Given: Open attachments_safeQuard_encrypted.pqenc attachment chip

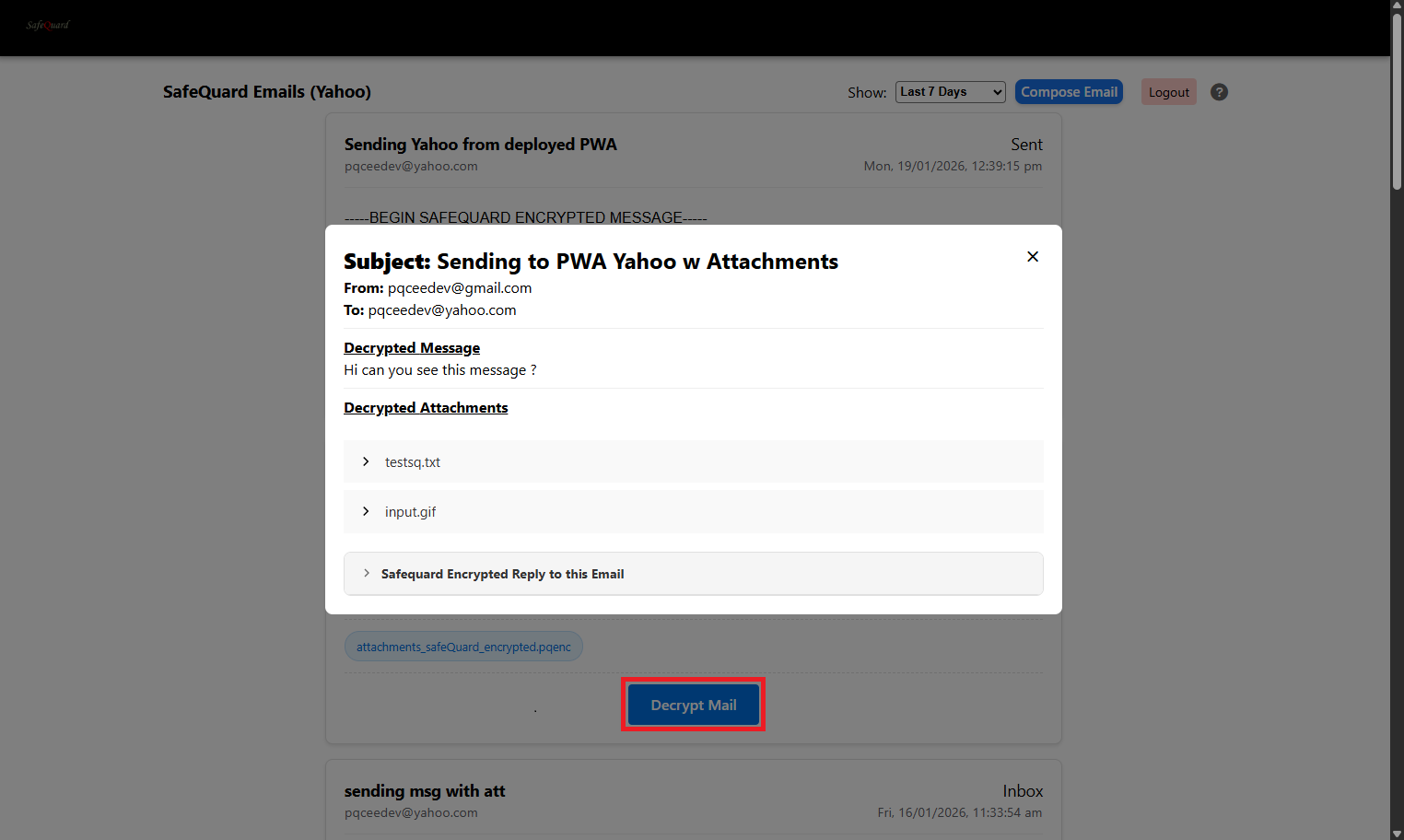Looking at the screenshot, I should (x=463, y=647).
